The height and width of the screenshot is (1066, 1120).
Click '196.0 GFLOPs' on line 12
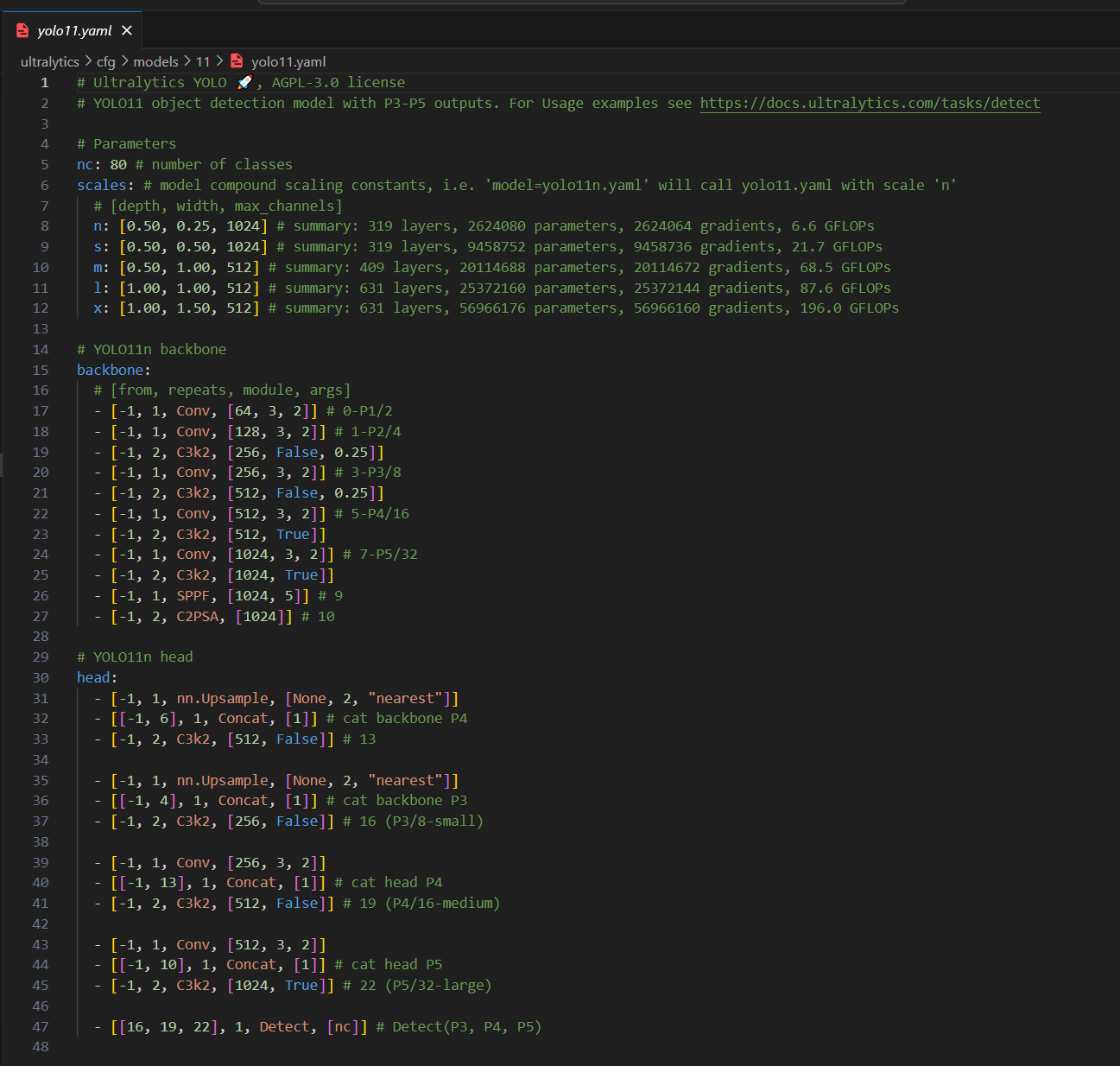click(850, 308)
